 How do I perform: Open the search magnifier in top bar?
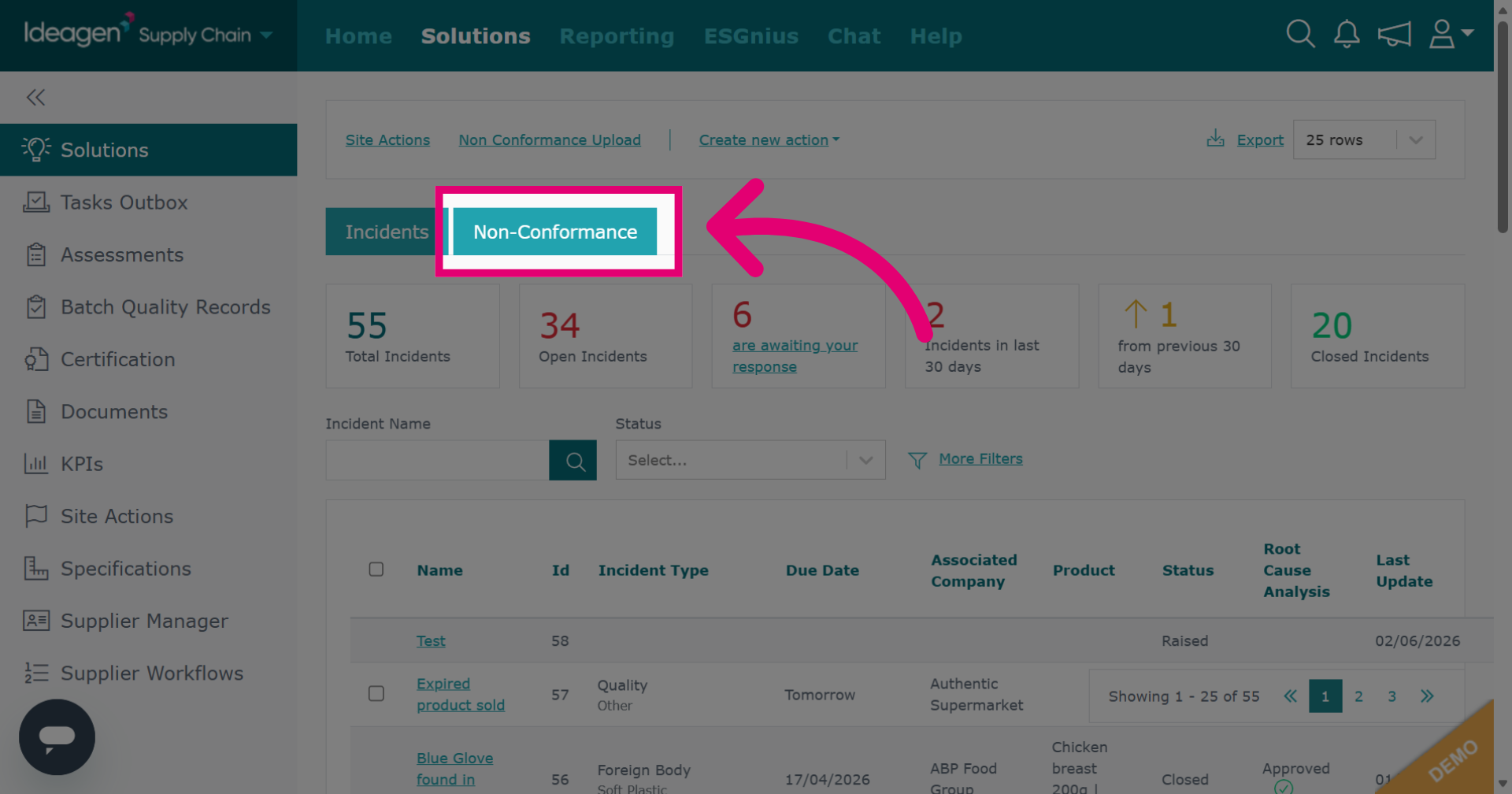pyautogui.click(x=1300, y=34)
